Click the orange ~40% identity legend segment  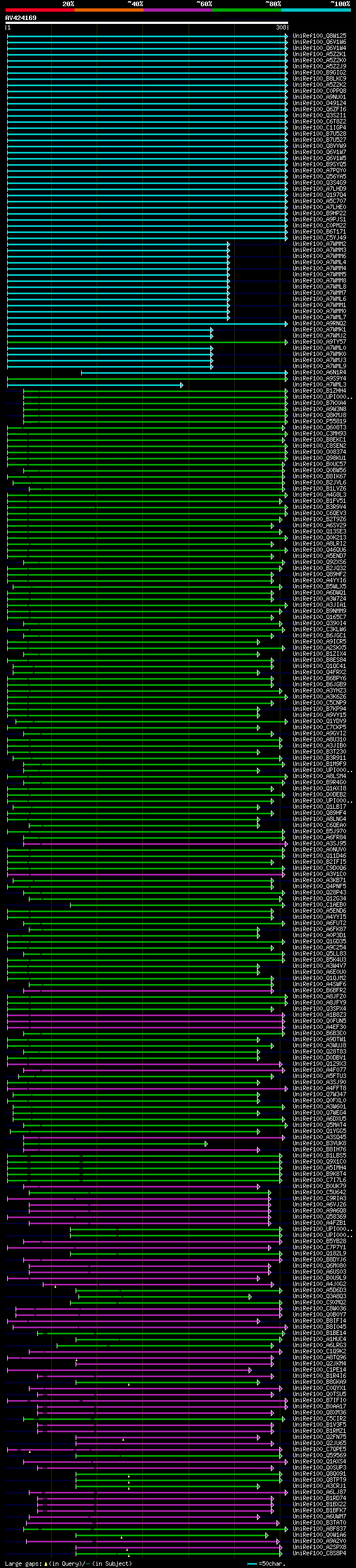tap(109, 10)
